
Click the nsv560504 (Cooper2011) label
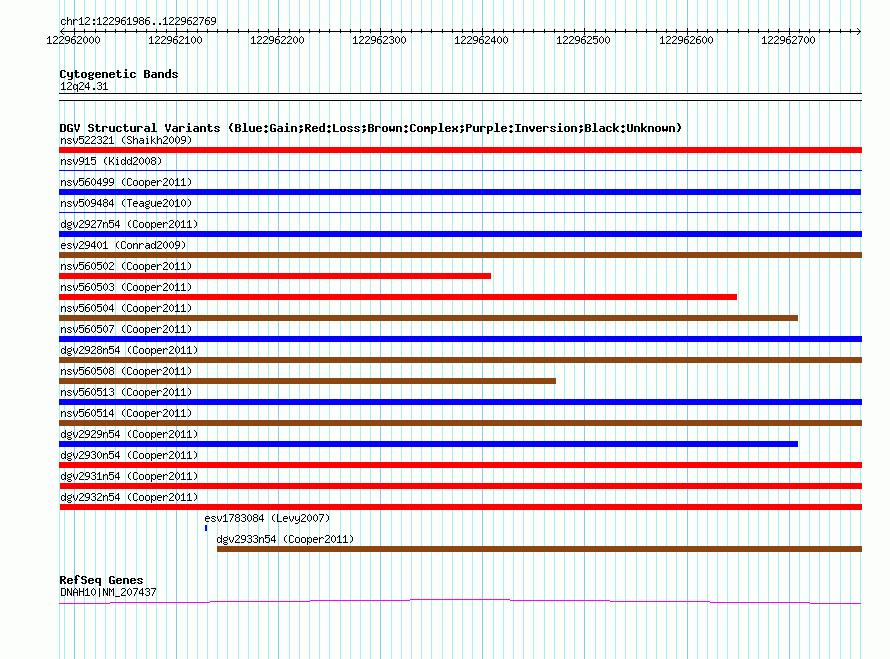[126, 308]
